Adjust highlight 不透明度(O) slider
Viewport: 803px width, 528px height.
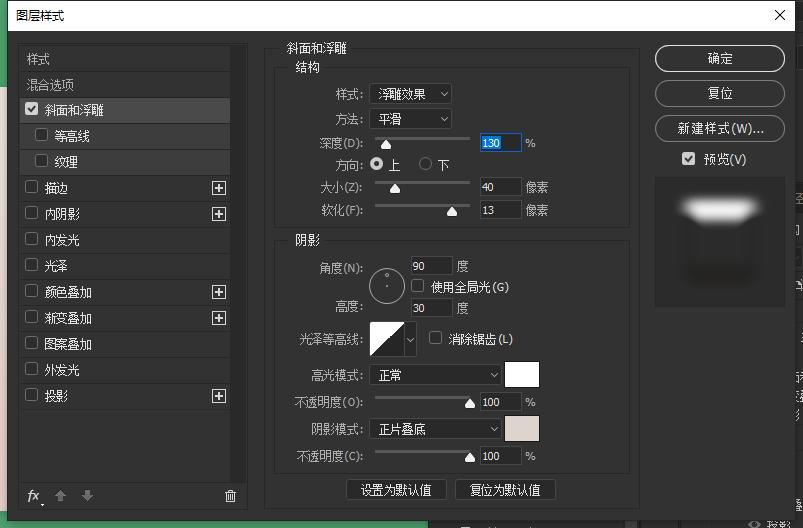pyautogui.click(x=470, y=404)
